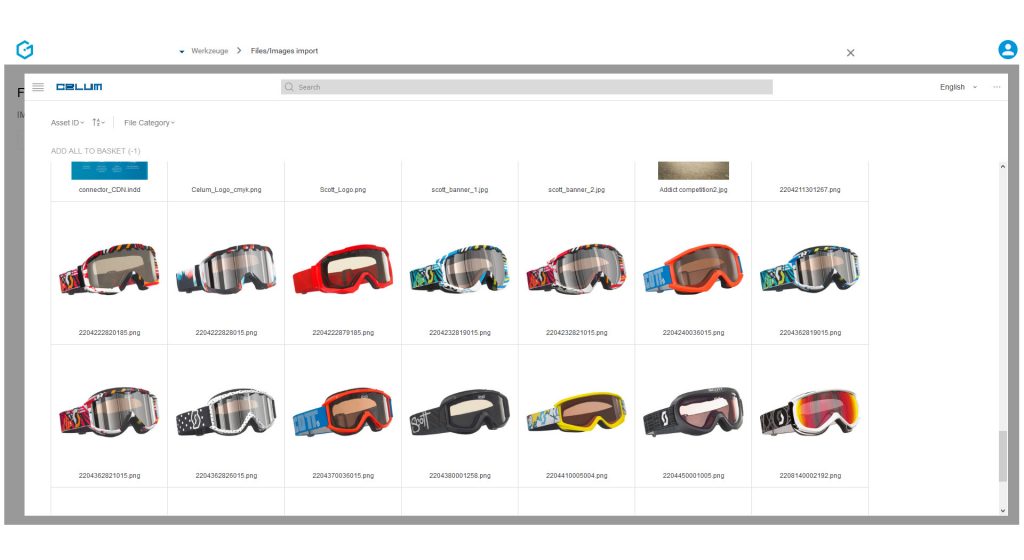Select the 2204222879185.png red goggle thumbnail
1024x560 pixels.
342,270
